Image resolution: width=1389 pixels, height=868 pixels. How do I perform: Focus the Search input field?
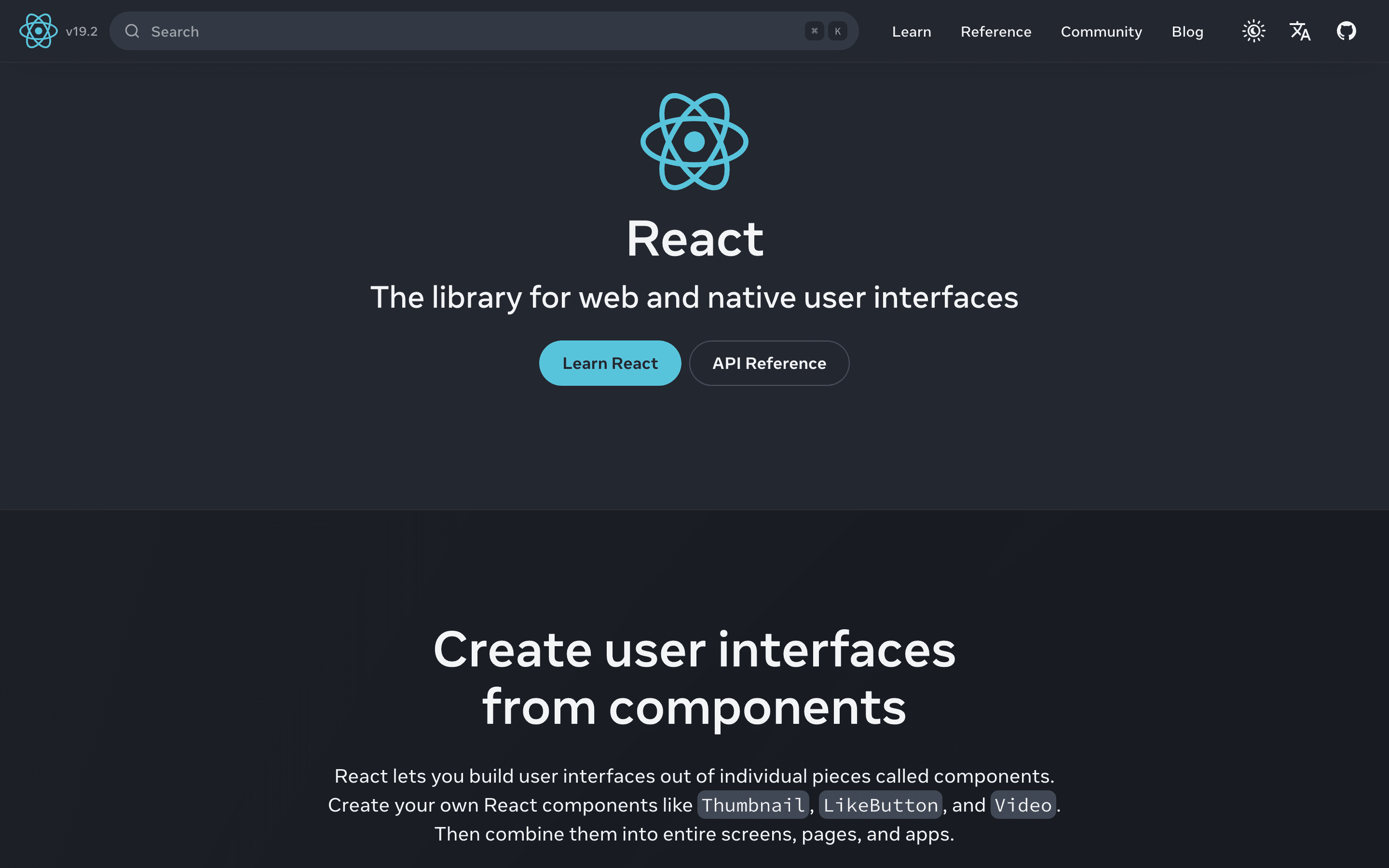coord(484,31)
